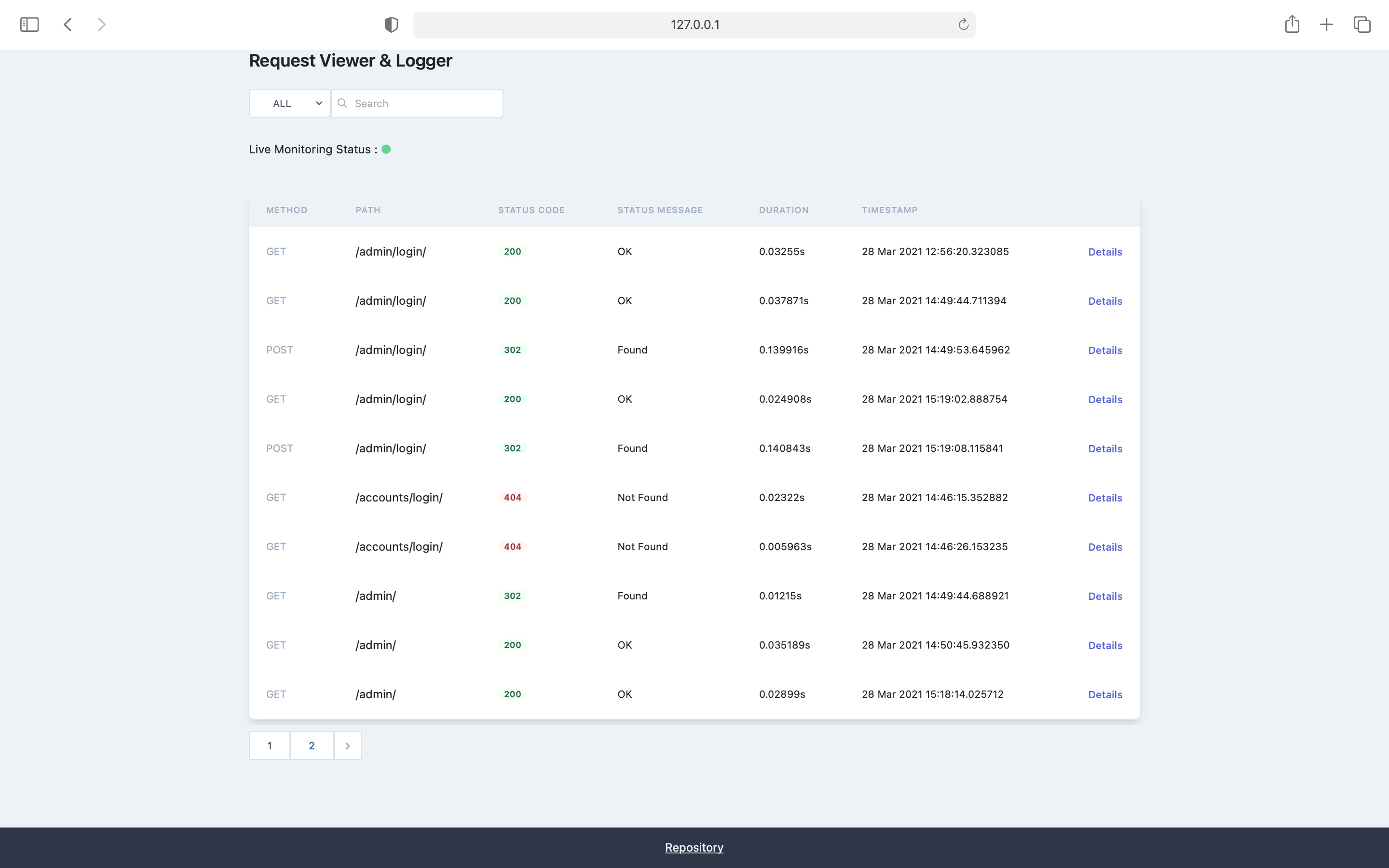Image resolution: width=1389 pixels, height=868 pixels.
Task: Open Details for the 404 /accounts/login/ request
Action: (1104, 498)
